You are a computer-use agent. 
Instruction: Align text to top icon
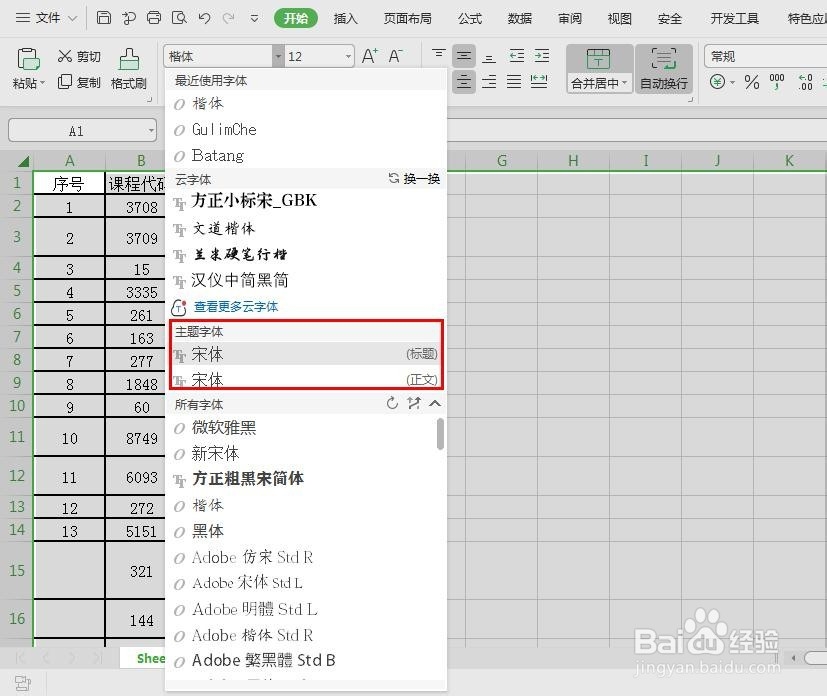click(438, 56)
